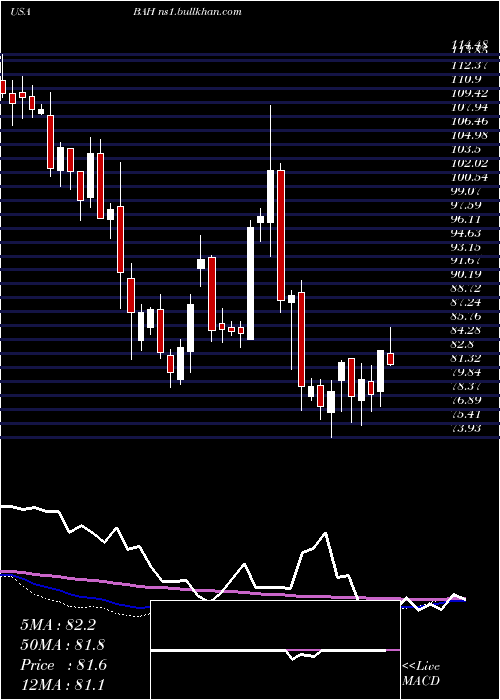Select the 94.63 price axis label
The image size is (500, 700).
468,233
